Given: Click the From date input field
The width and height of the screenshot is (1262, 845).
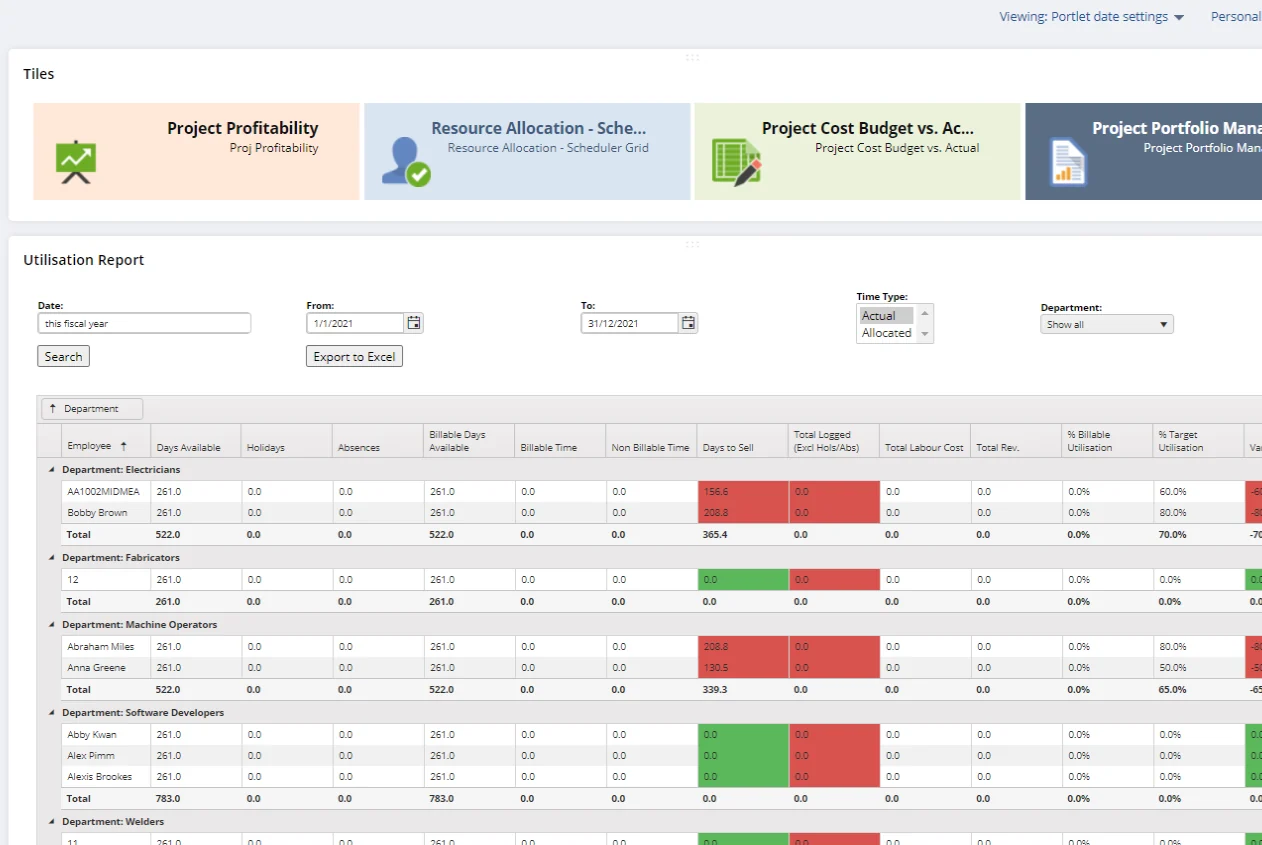Looking at the screenshot, I should coord(355,323).
